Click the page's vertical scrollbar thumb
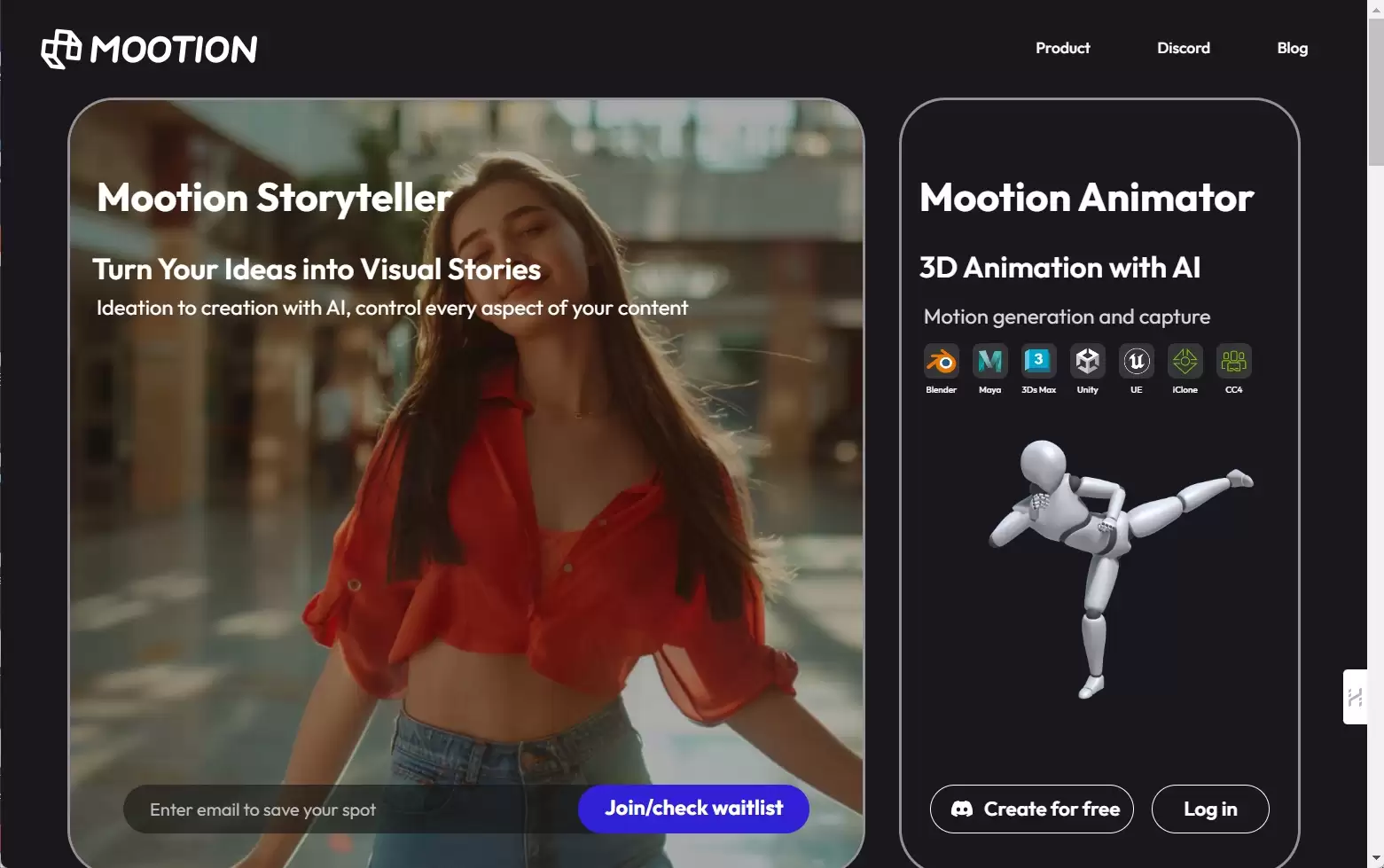The height and width of the screenshot is (868, 1384). 1376,91
